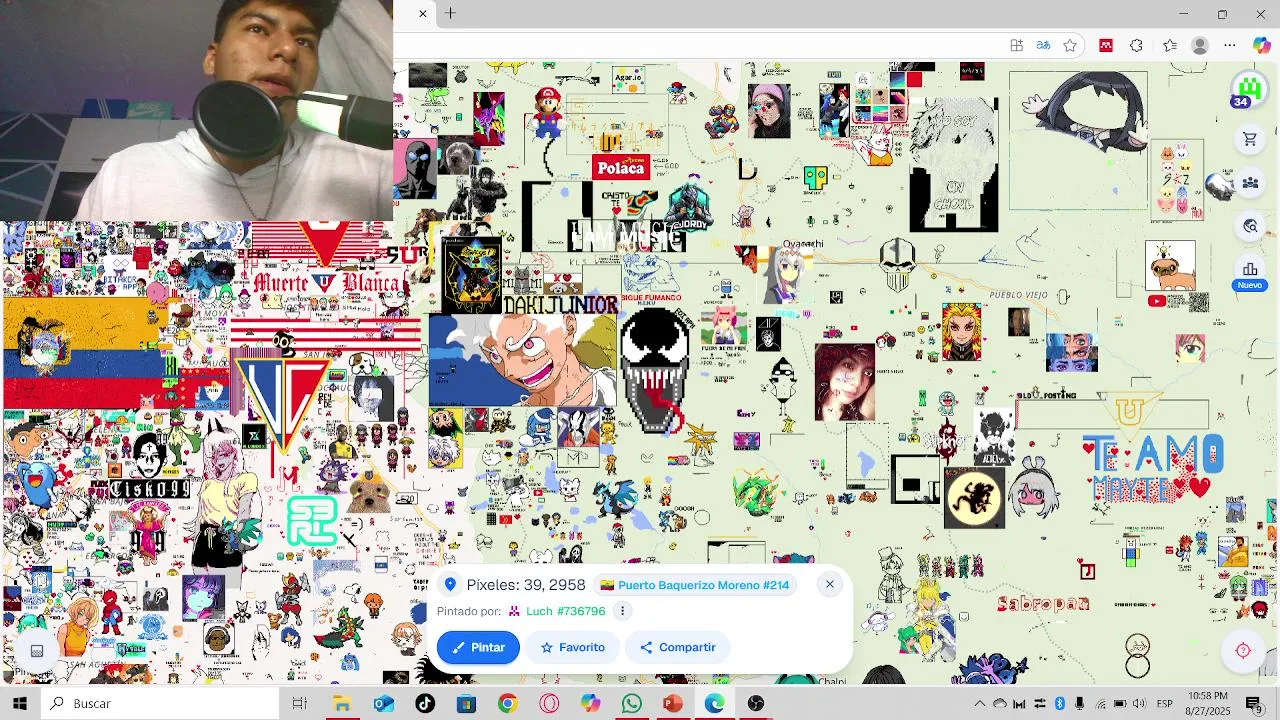Image resolution: width=1280 pixels, height=720 pixels.
Task: Click the Buscar taskbar search box
Action: [160, 703]
